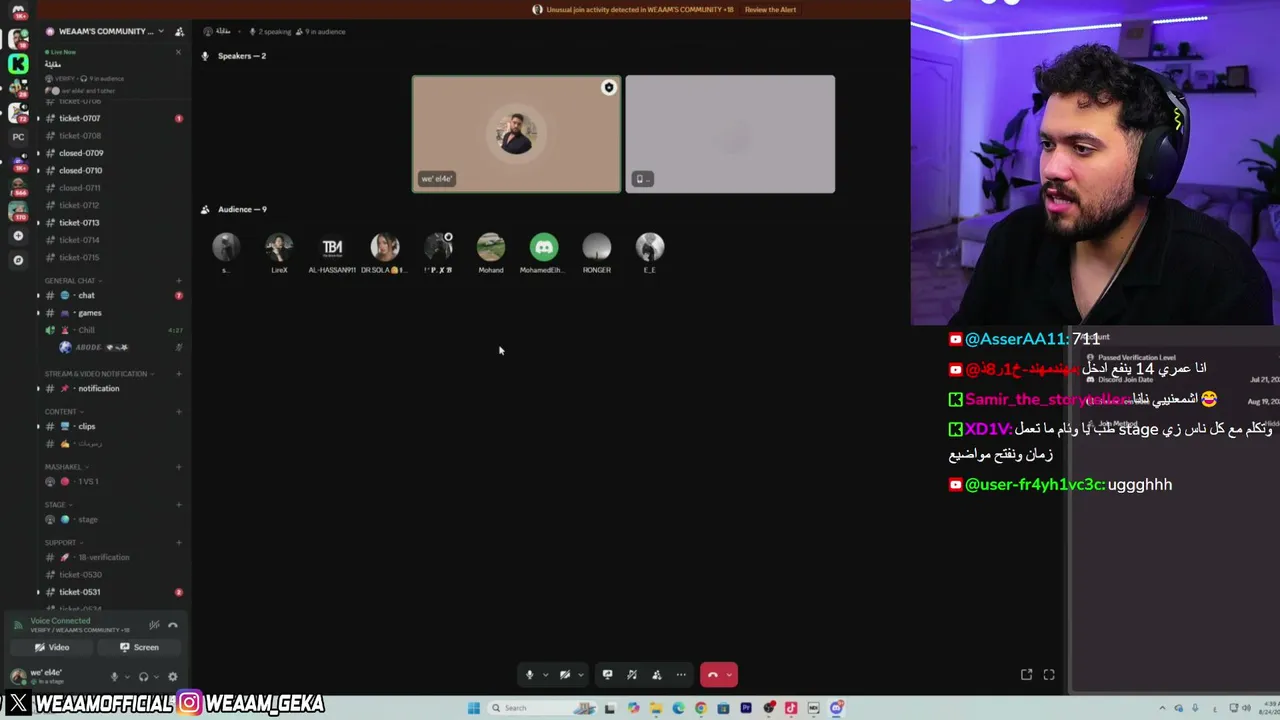Open camera options arrow in stage control bar

[x=580, y=675]
